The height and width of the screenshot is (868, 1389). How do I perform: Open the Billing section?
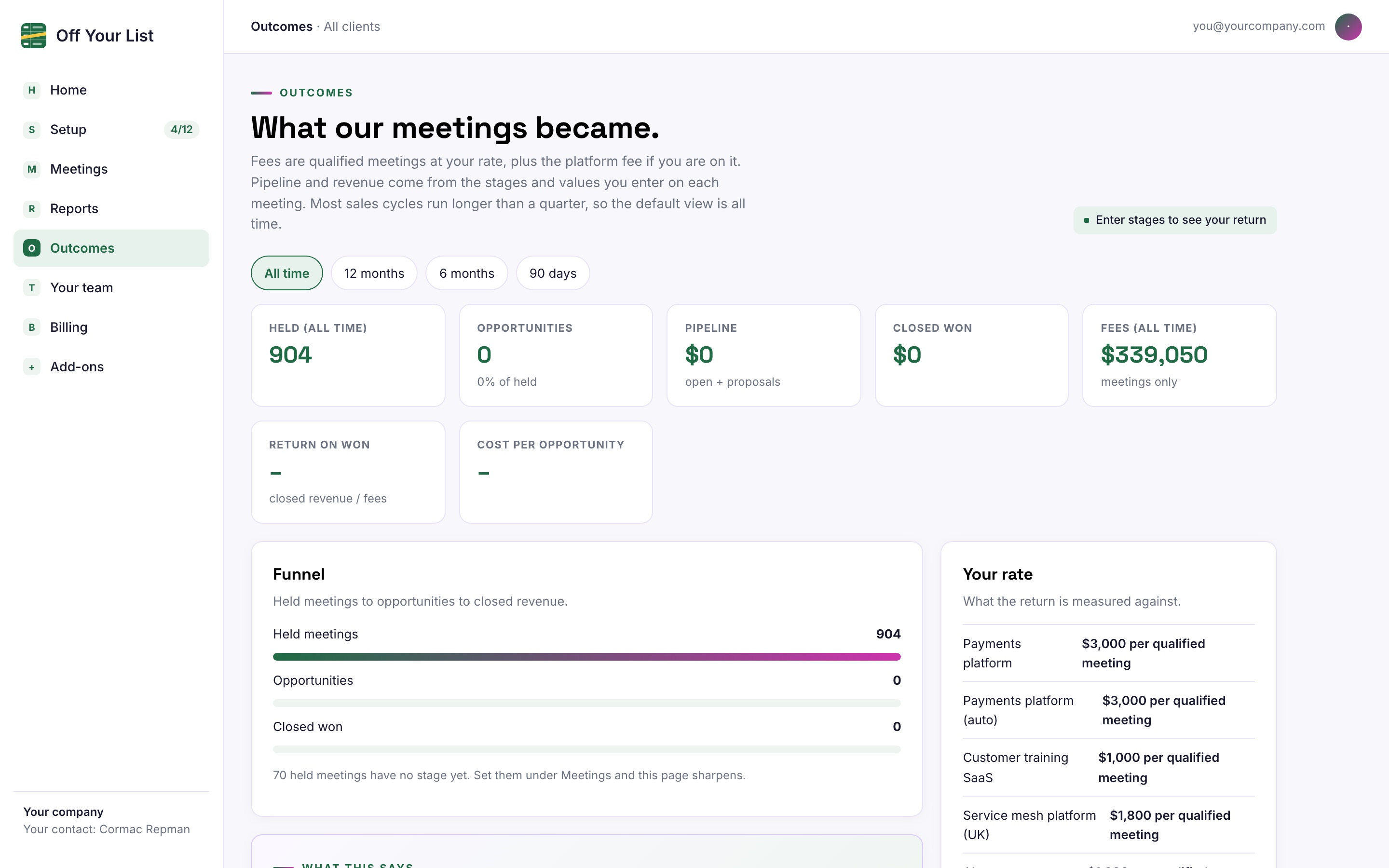111,328
